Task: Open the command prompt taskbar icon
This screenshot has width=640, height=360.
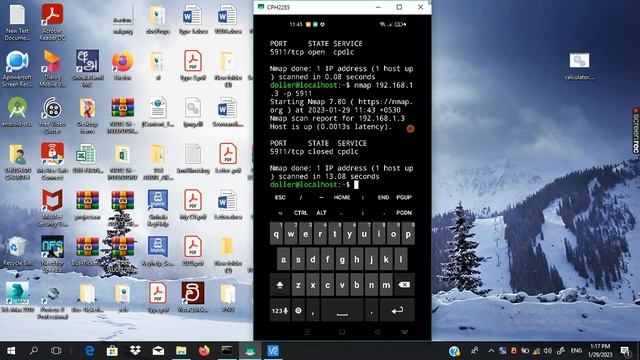Action: click(x=227, y=351)
